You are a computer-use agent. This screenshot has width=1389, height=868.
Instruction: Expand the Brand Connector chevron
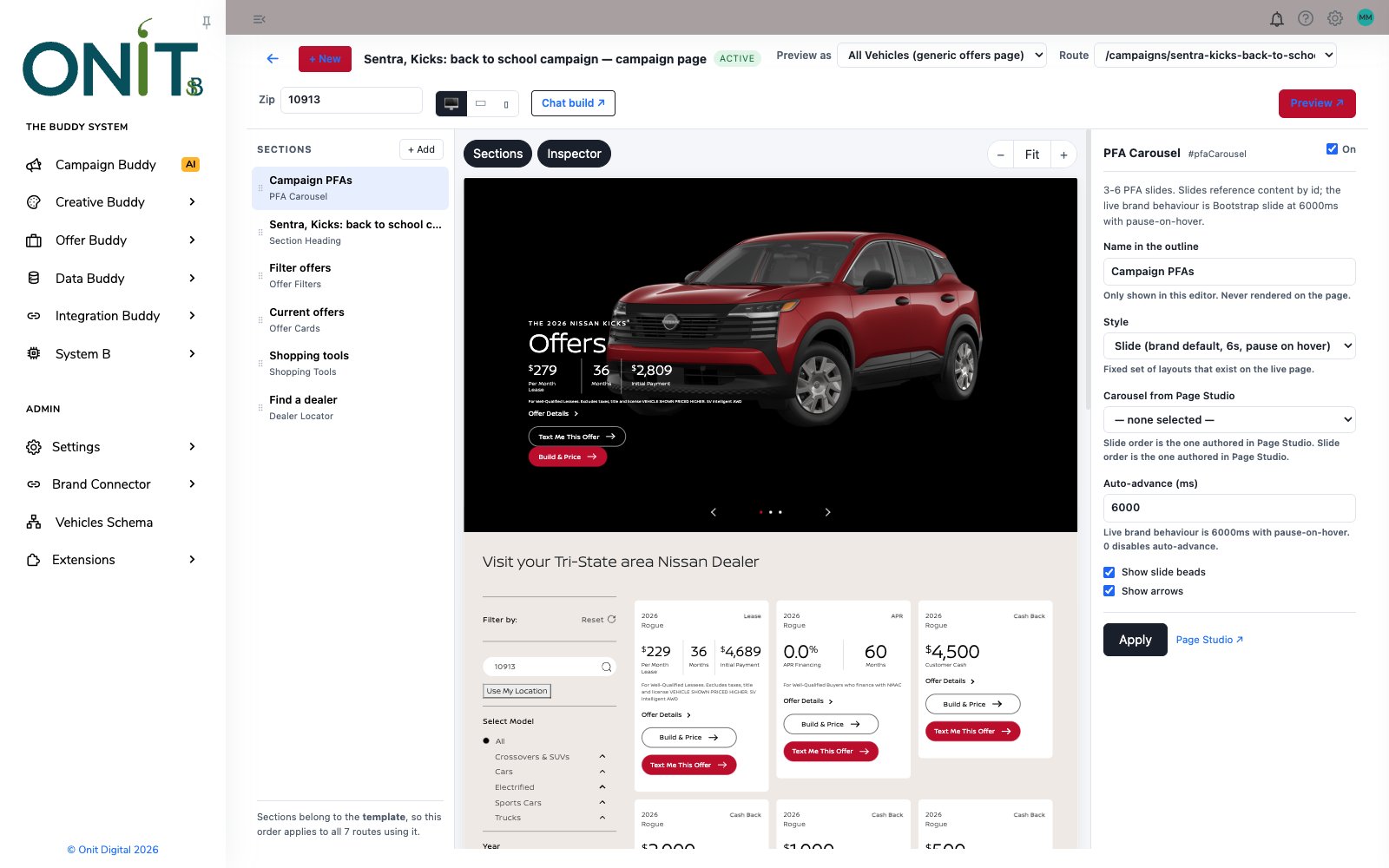point(193,484)
